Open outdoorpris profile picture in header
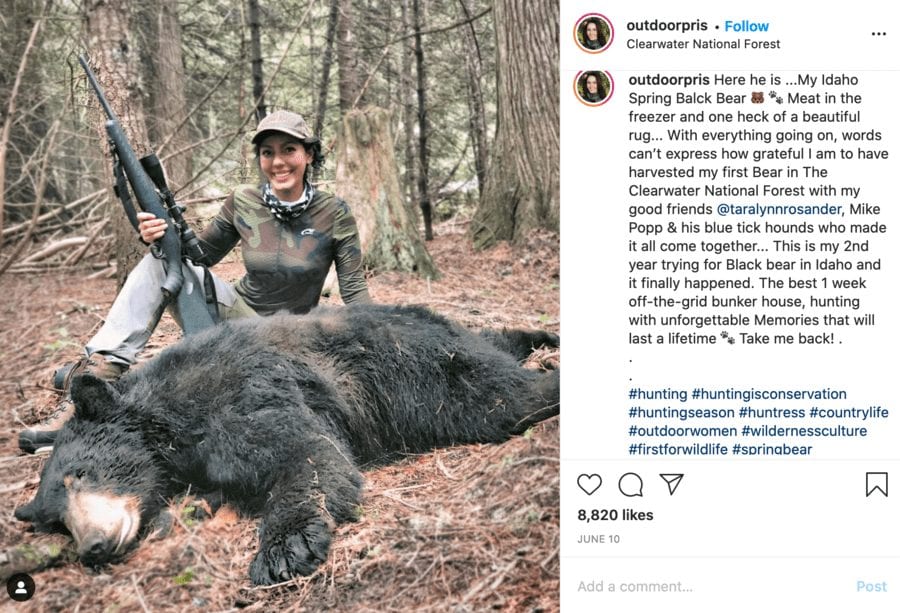The height and width of the screenshot is (613, 900). click(x=593, y=33)
